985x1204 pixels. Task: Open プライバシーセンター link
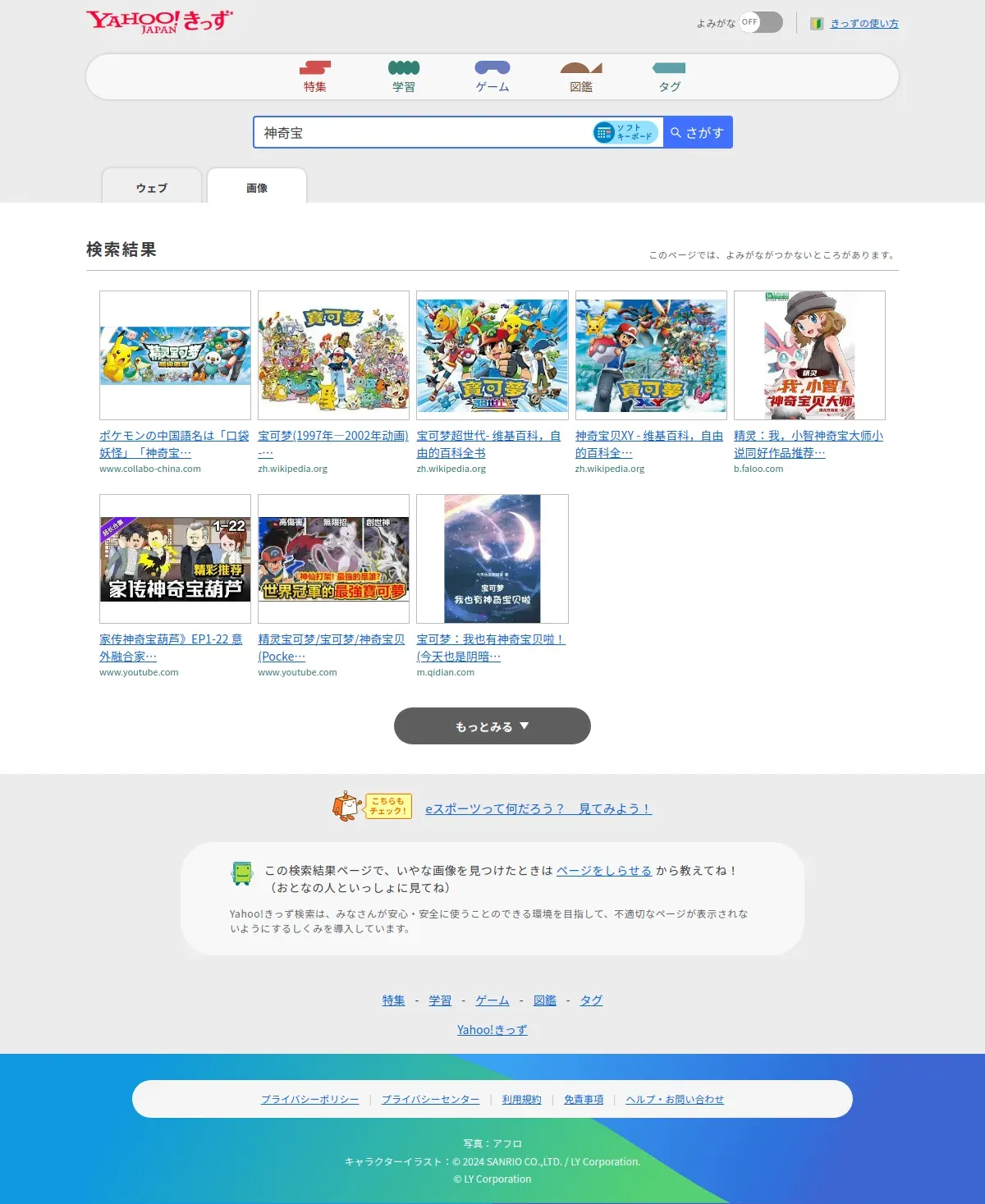pyautogui.click(x=430, y=1100)
